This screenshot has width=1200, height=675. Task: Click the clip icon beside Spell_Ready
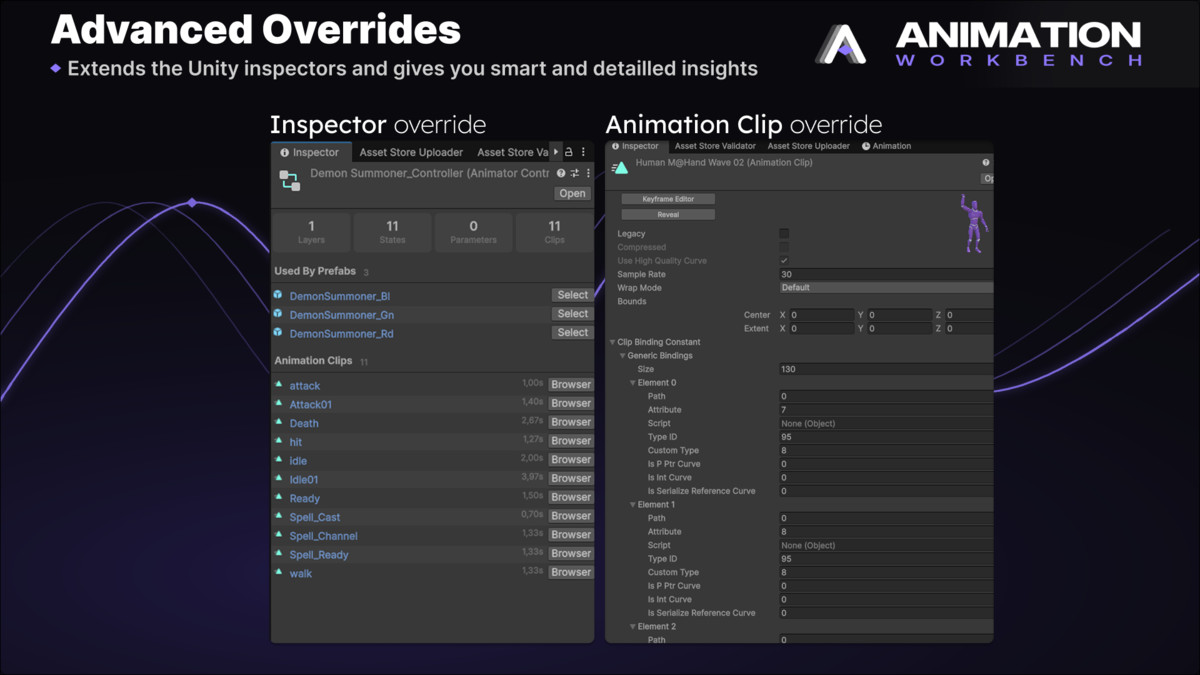279,554
